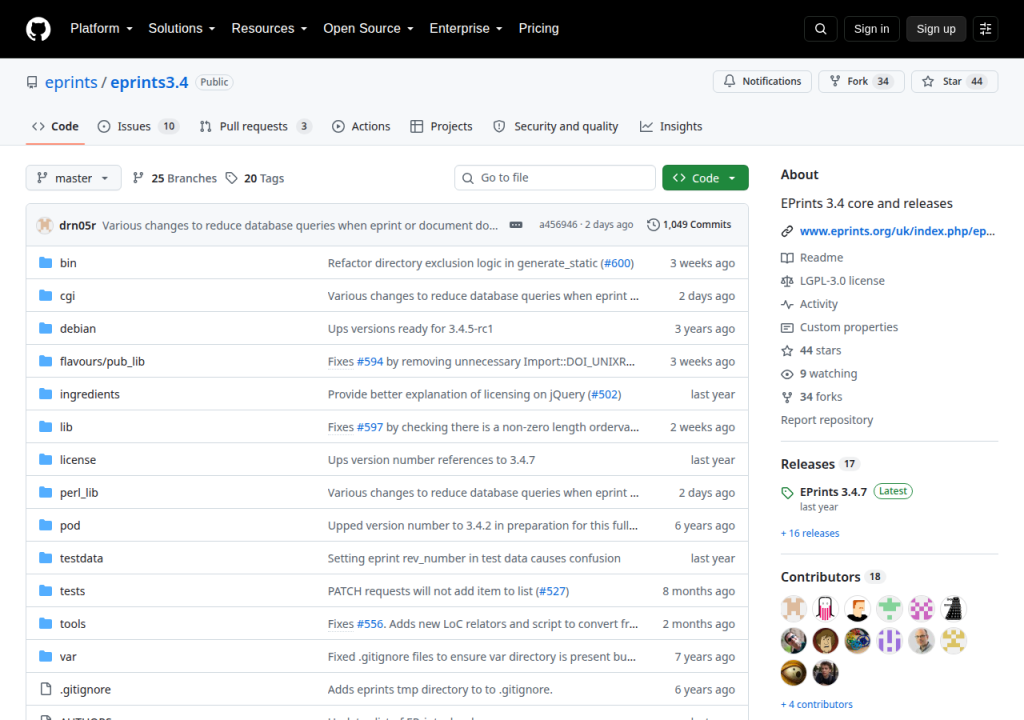Go to the Pricing page
The width and height of the screenshot is (1024, 720).
[x=538, y=29]
